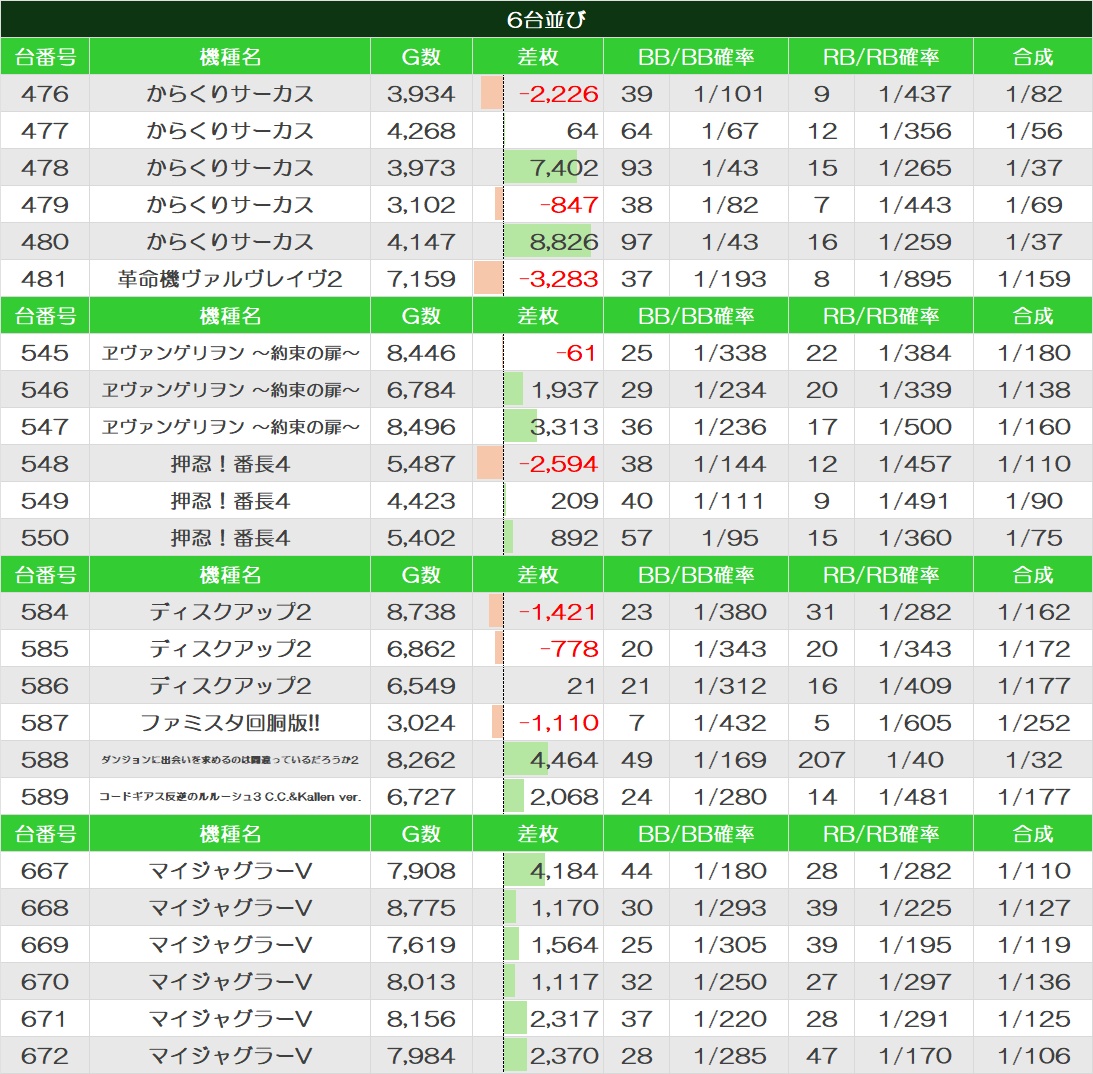The image size is (1093, 1074).
Task: Click the 差枚 value 2,370
Action: [x=564, y=1055]
